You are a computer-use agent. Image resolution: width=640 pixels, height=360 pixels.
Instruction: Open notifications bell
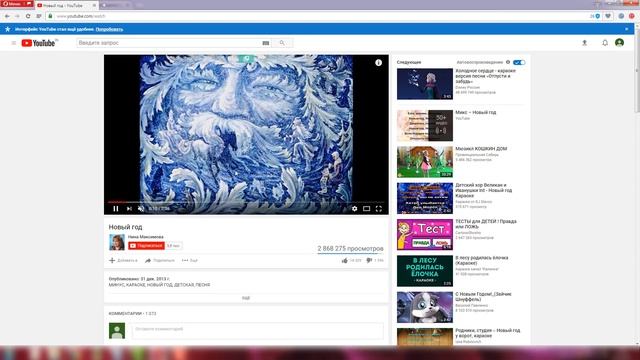click(605, 43)
